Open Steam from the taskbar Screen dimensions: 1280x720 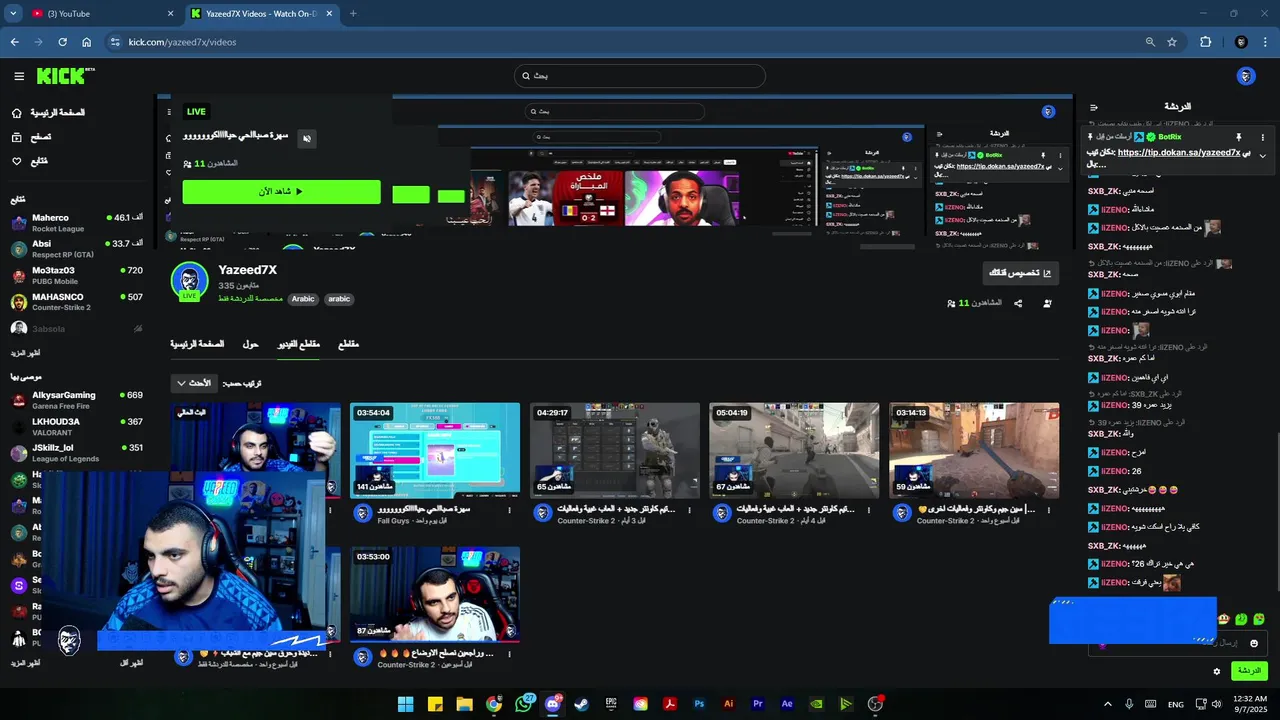(581, 704)
